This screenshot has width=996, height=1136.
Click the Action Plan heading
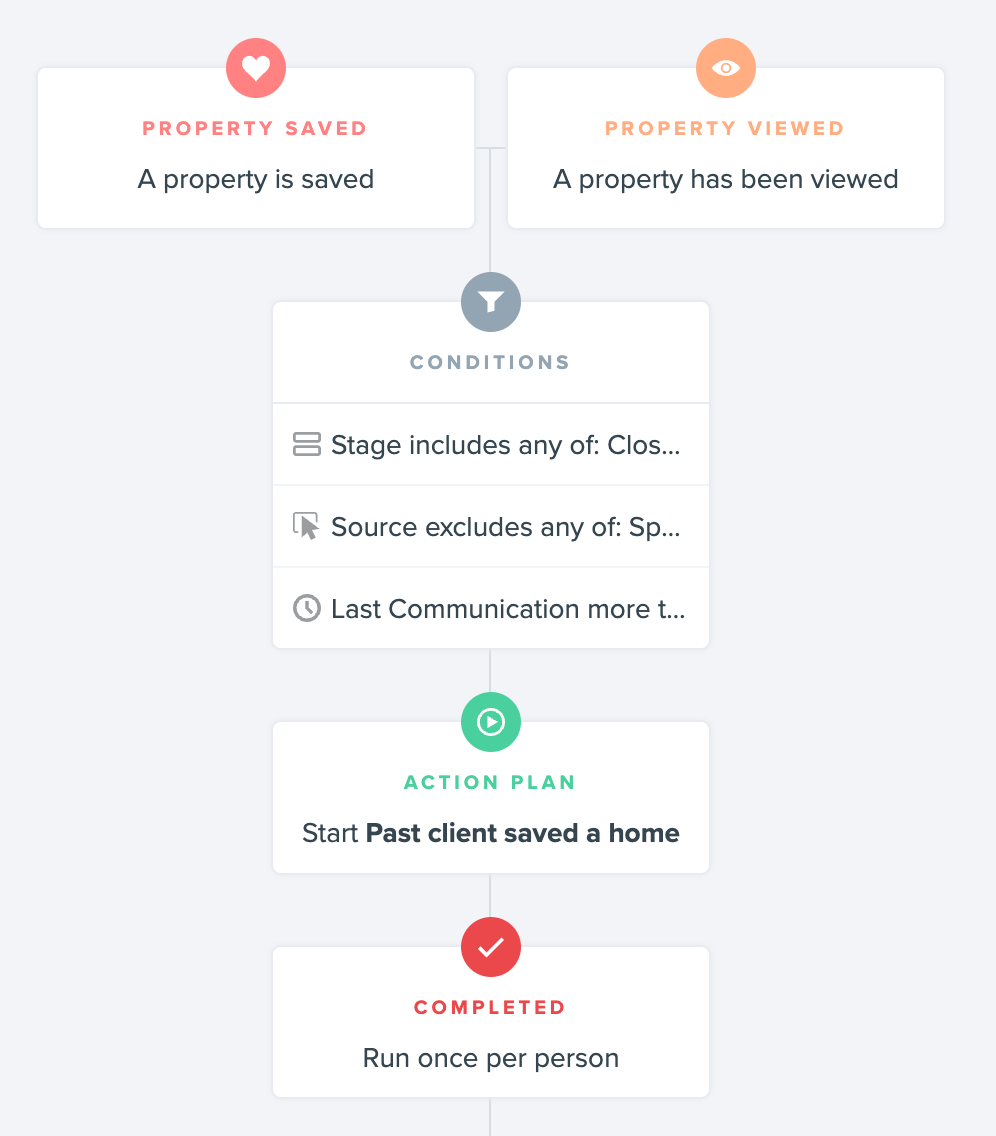(x=490, y=782)
